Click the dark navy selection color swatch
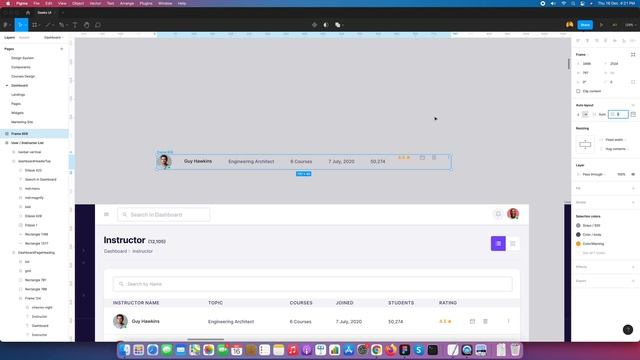Viewport: 640px width, 360px height. 578,235
